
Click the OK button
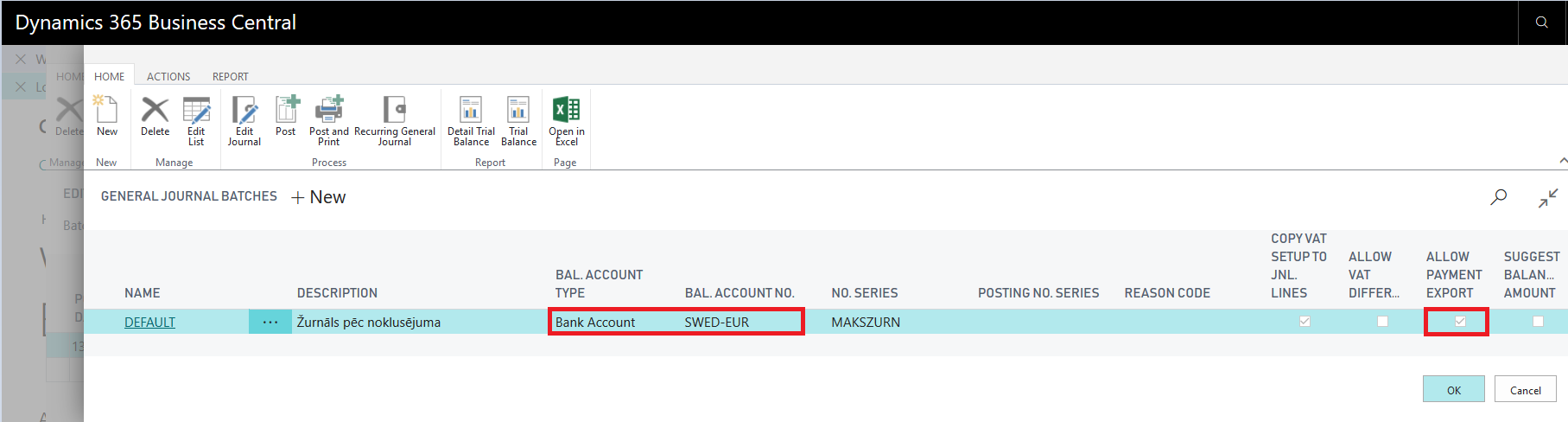pyautogui.click(x=1454, y=389)
